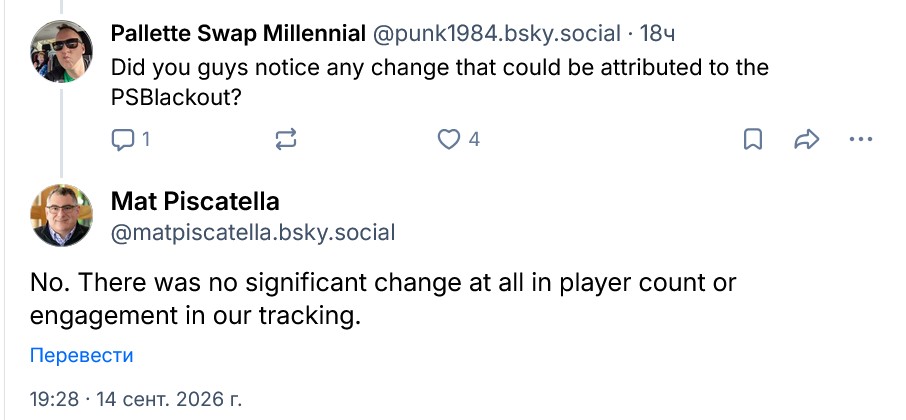This screenshot has height=420, width=906.
Task: Click Mat Piscatella's reply text
Action: (383, 299)
